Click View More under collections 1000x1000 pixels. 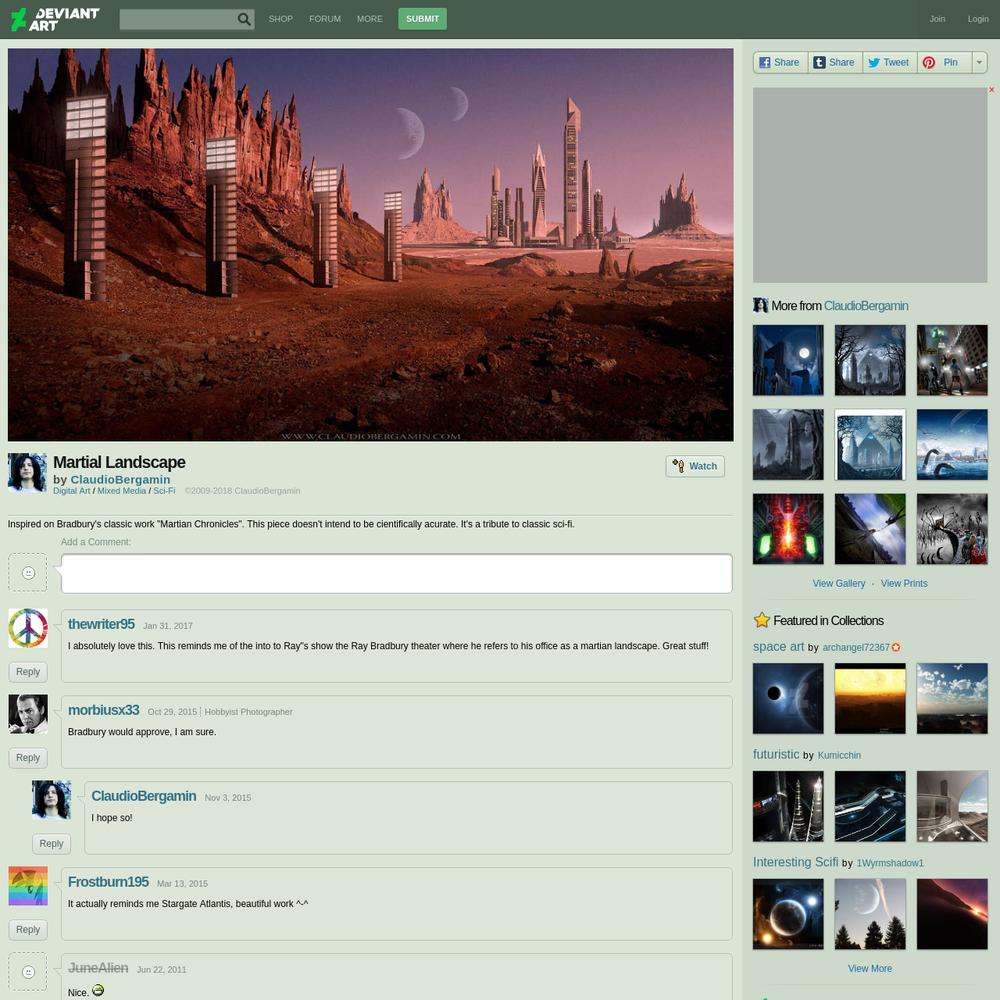pos(870,969)
